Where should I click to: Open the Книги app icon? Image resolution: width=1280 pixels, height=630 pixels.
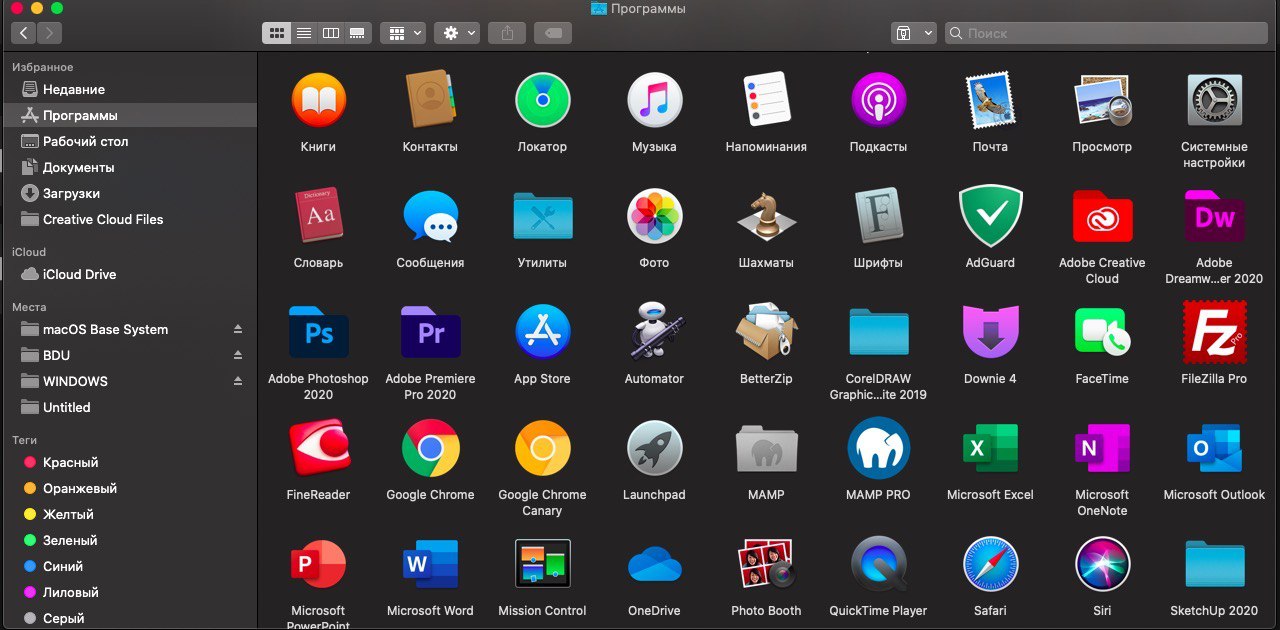[318, 100]
